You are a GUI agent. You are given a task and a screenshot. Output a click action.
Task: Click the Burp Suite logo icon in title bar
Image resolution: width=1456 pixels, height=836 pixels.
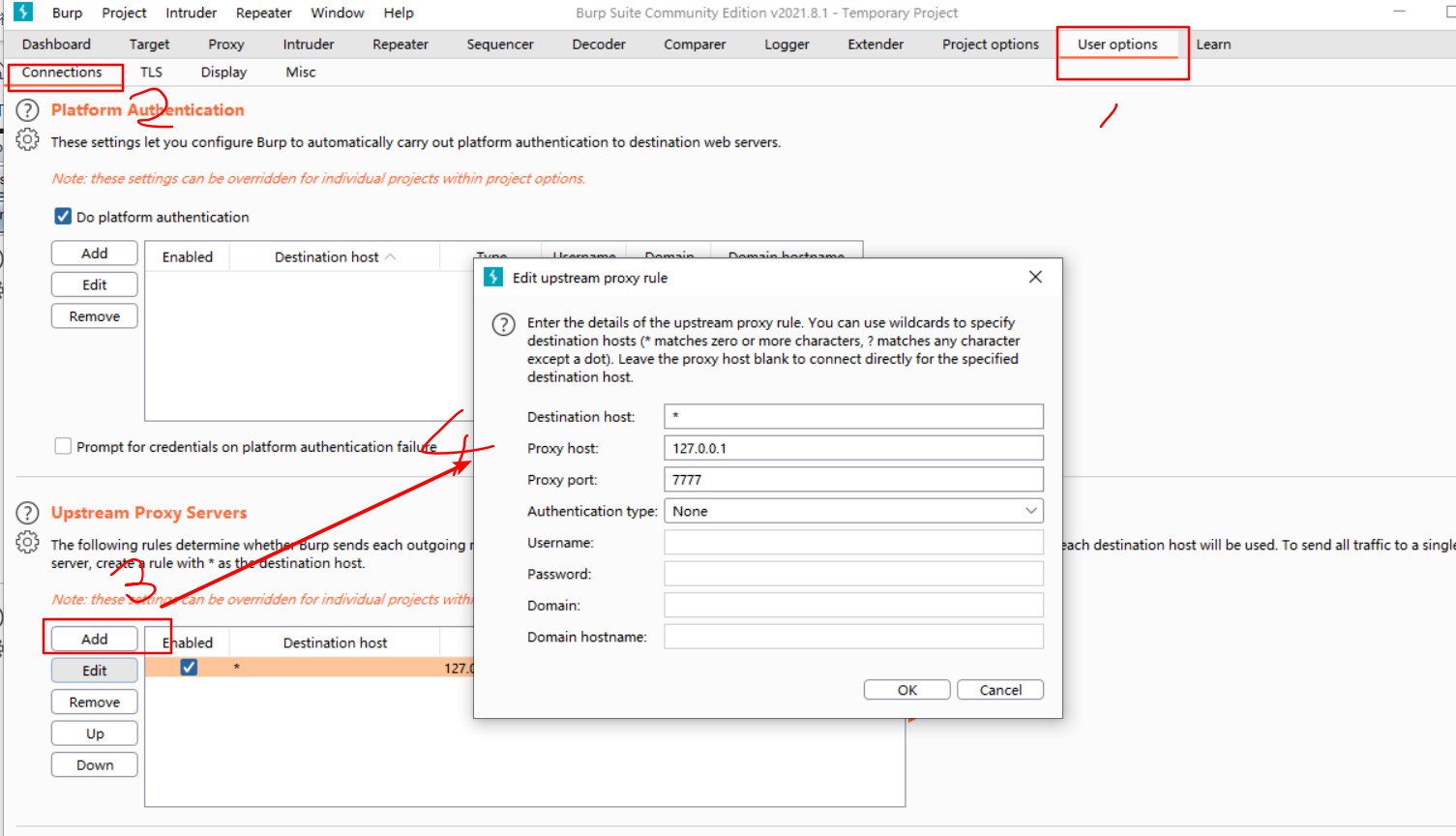pyautogui.click(x=23, y=13)
